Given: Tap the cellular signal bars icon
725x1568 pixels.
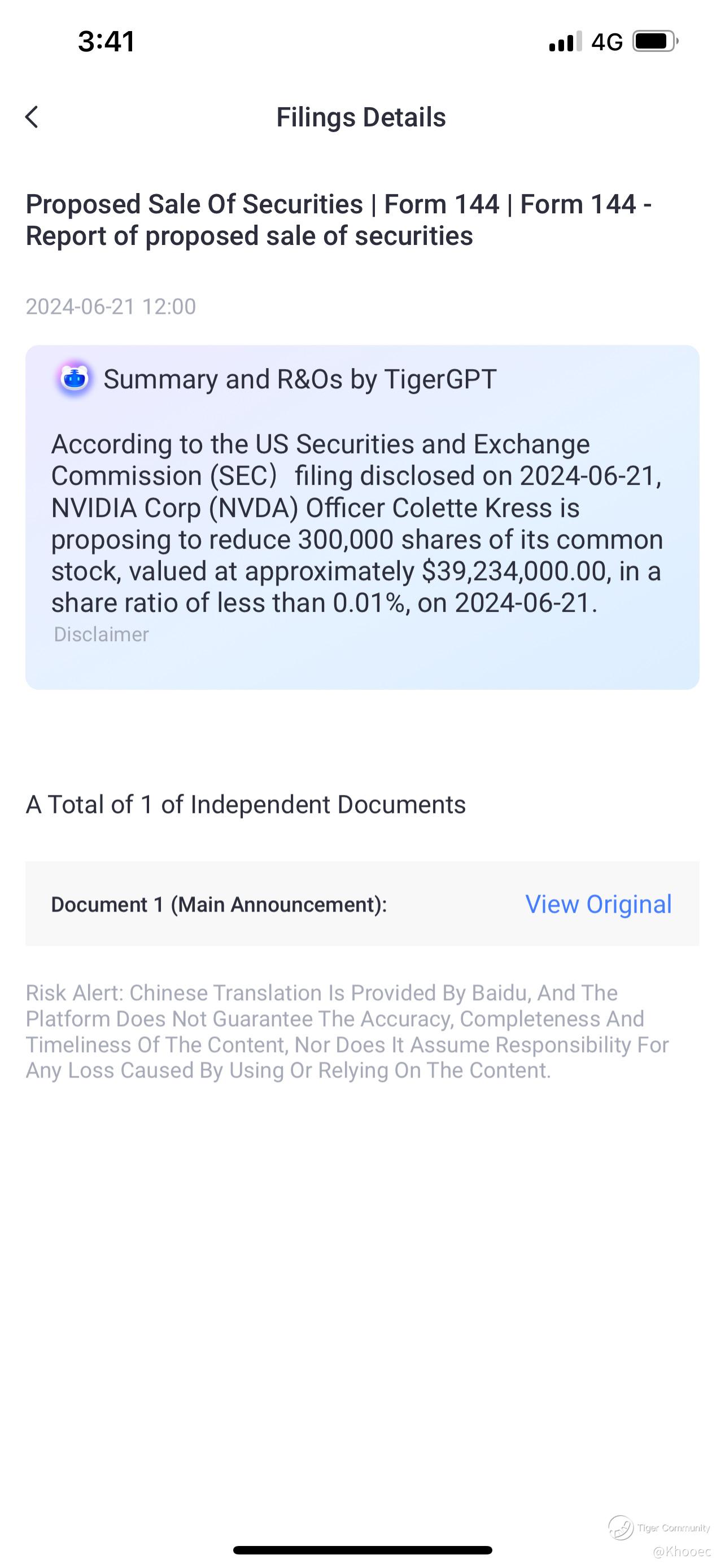Looking at the screenshot, I should tap(564, 41).
